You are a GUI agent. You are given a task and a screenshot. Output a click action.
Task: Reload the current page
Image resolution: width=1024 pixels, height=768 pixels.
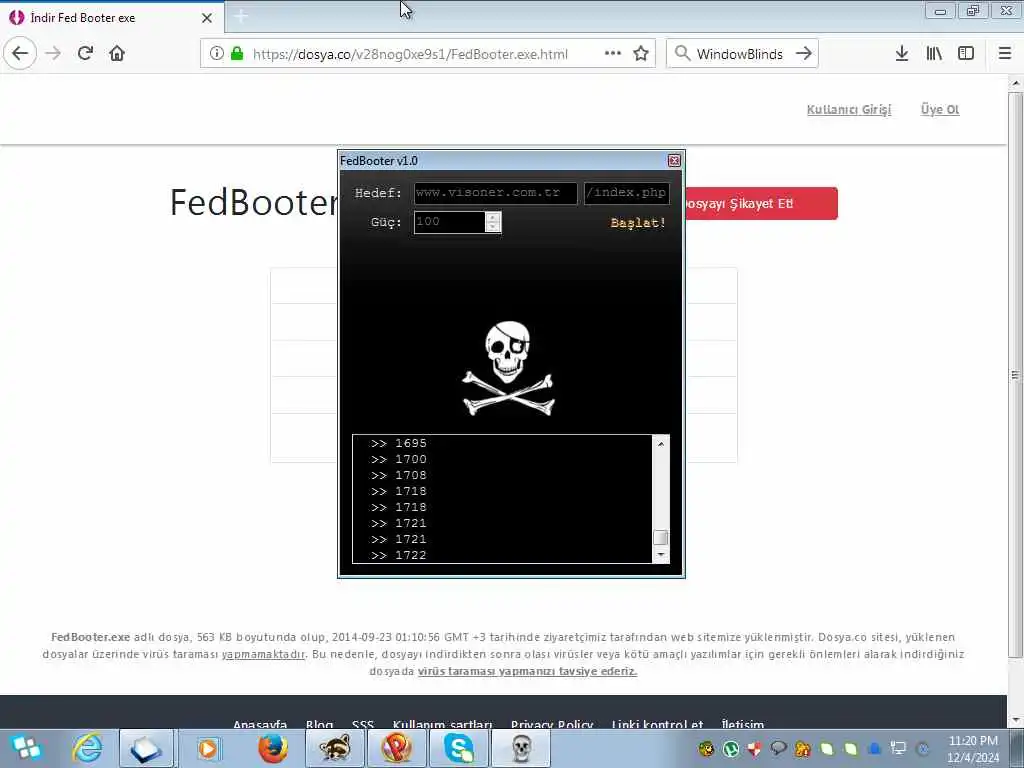[85, 54]
